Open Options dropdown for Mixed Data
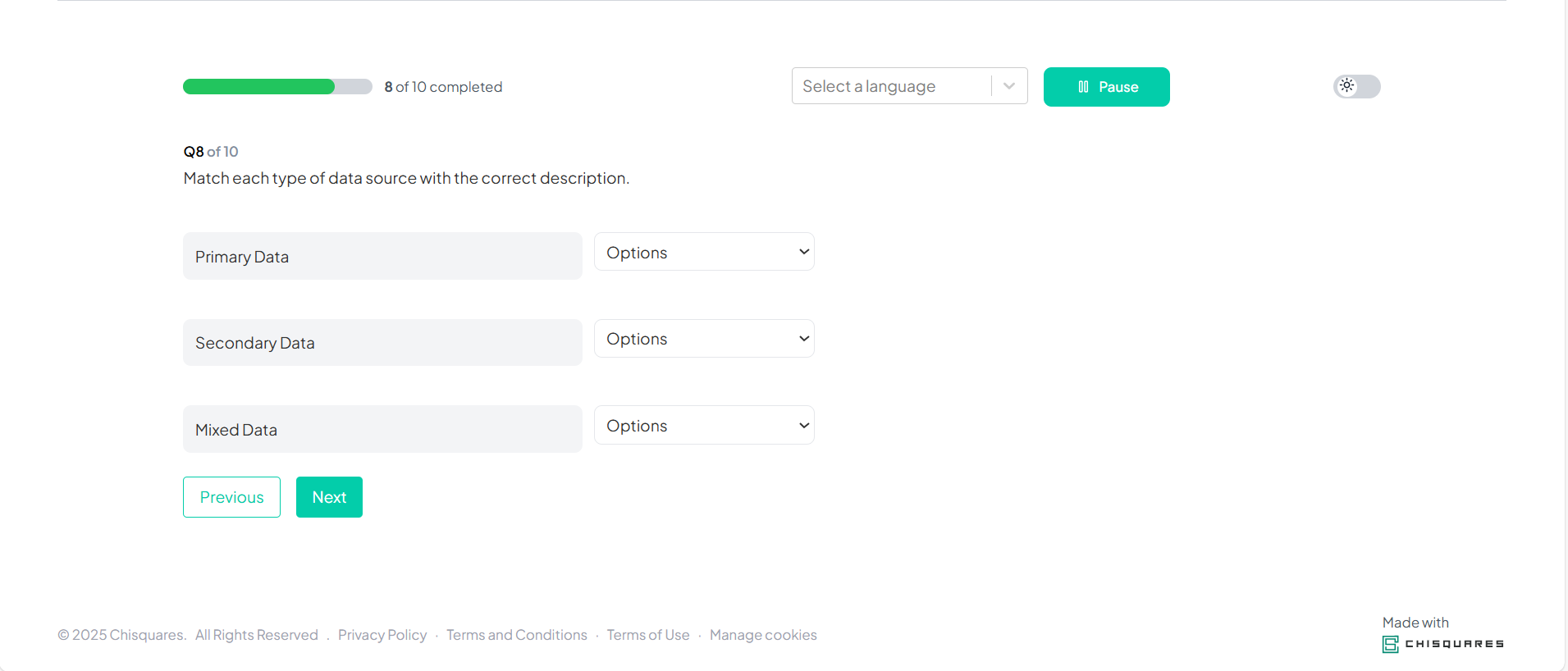 pyautogui.click(x=704, y=425)
